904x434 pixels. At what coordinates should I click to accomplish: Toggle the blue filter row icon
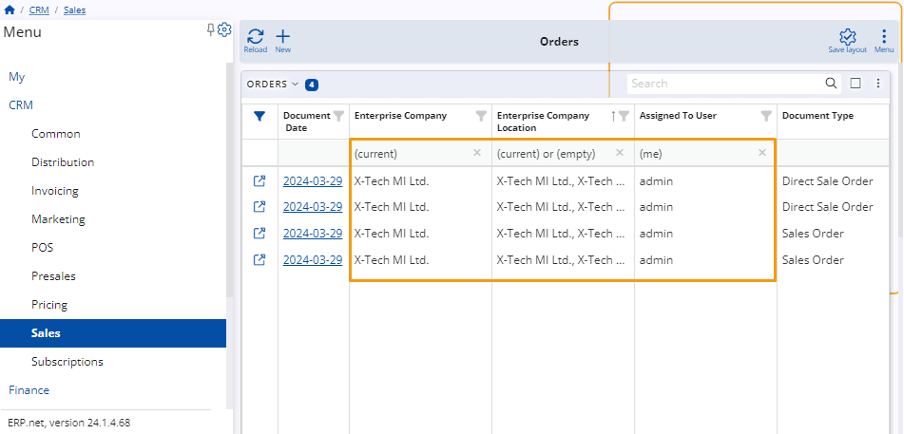pyautogui.click(x=259, y=116)
